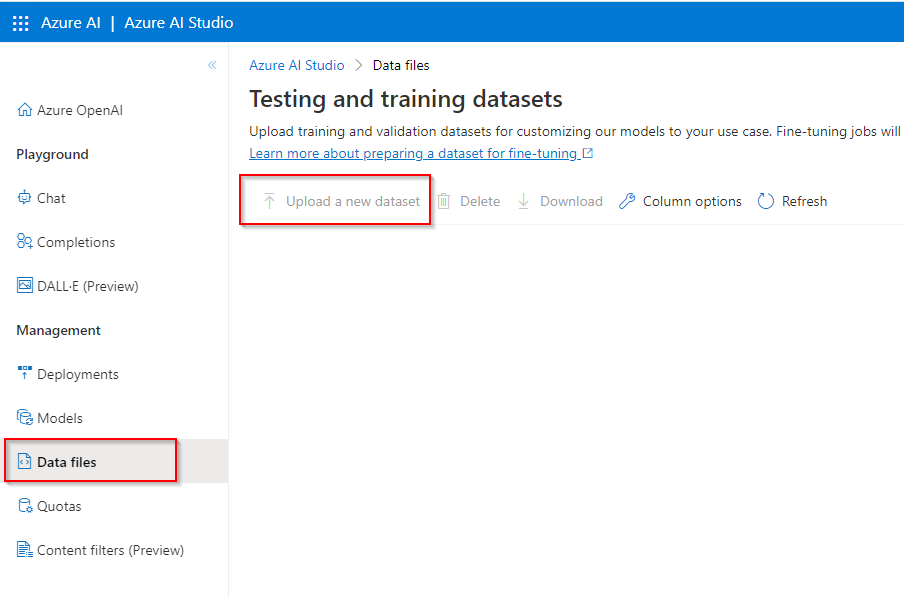
Task: View the Quotas page
Action: click(57, 505)
